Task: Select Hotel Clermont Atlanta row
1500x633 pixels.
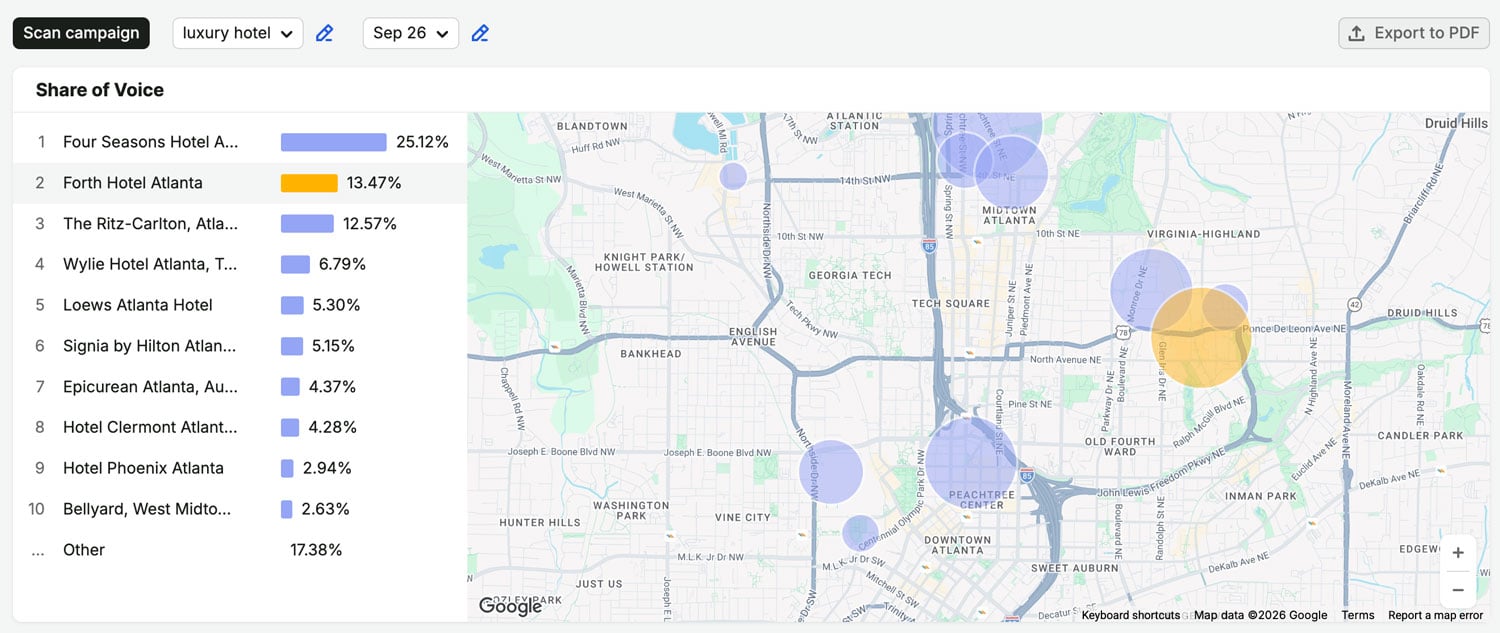Action: (x=240, y=427)
